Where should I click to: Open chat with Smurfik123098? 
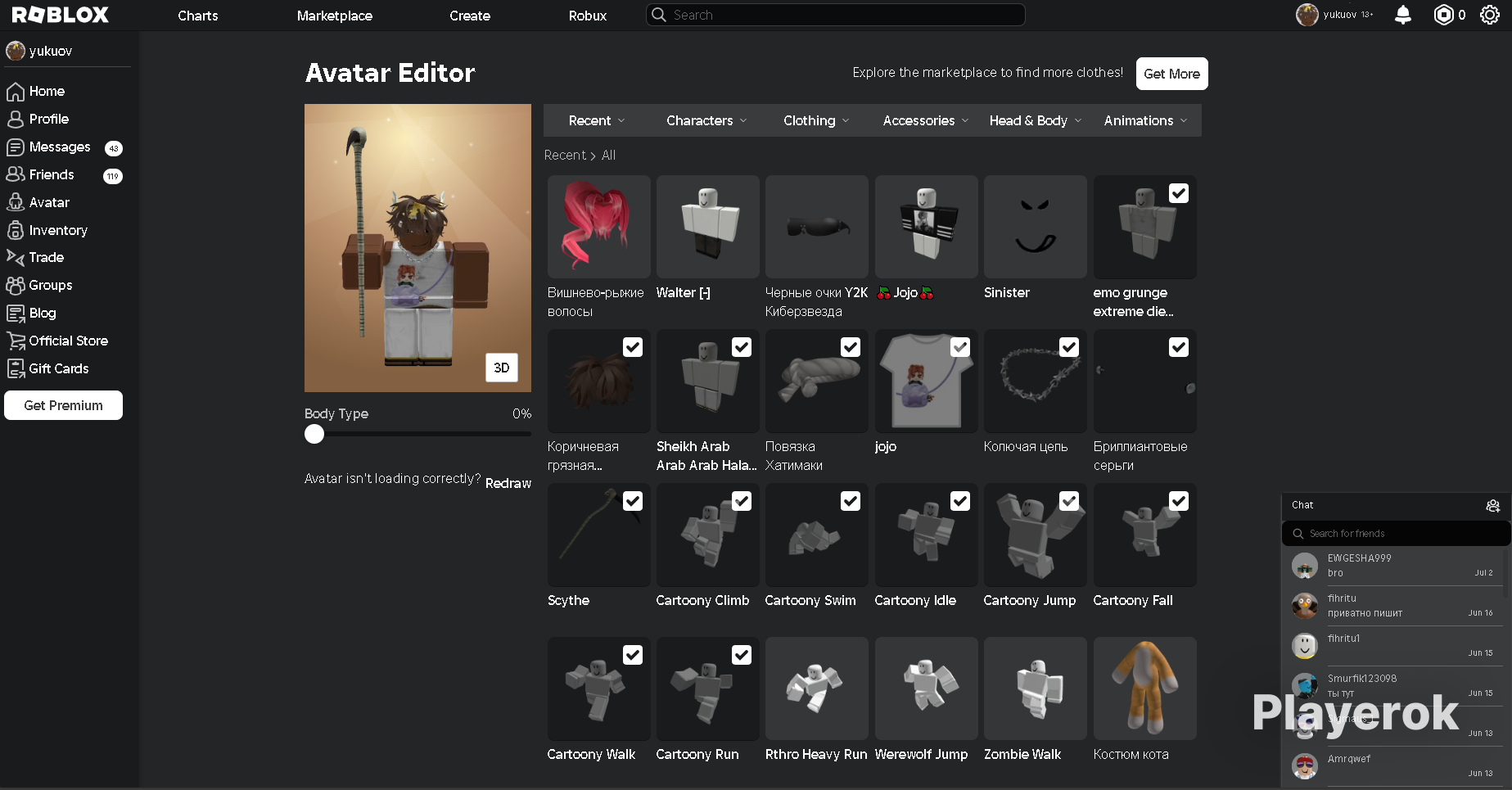pyautogui.click(x=1396, y=686)
